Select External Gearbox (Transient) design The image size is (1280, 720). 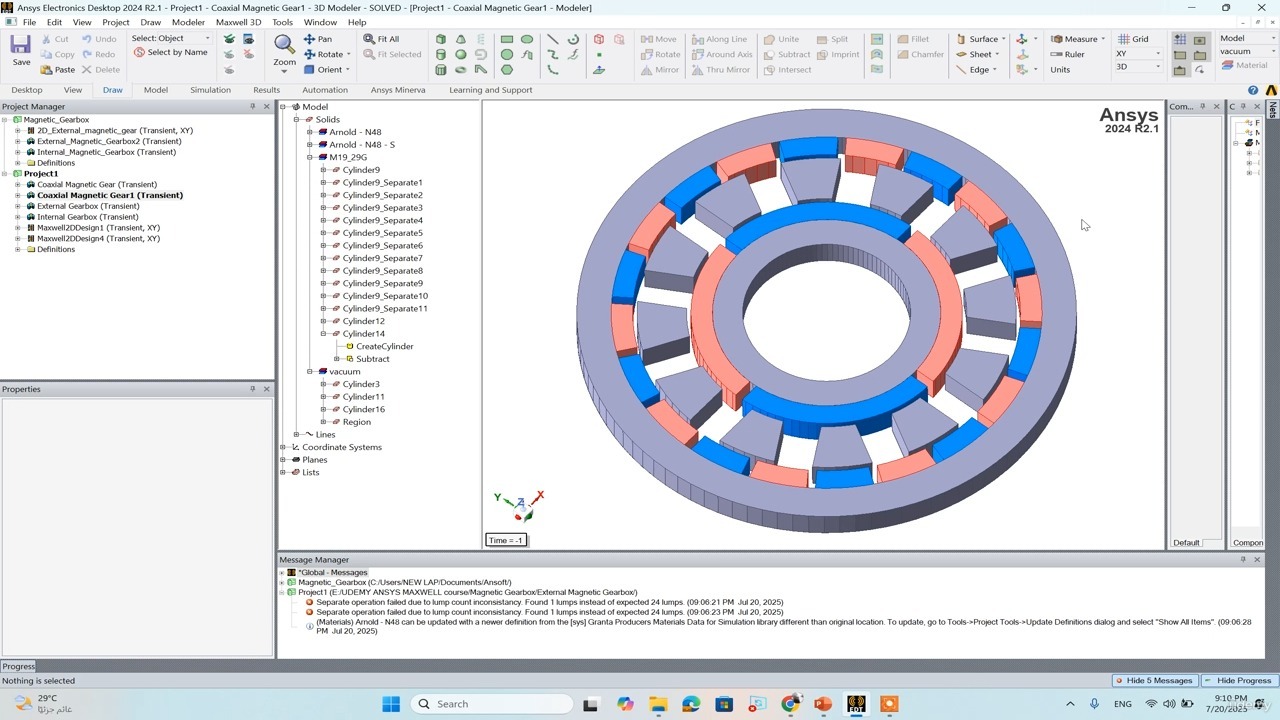(88, 206)
